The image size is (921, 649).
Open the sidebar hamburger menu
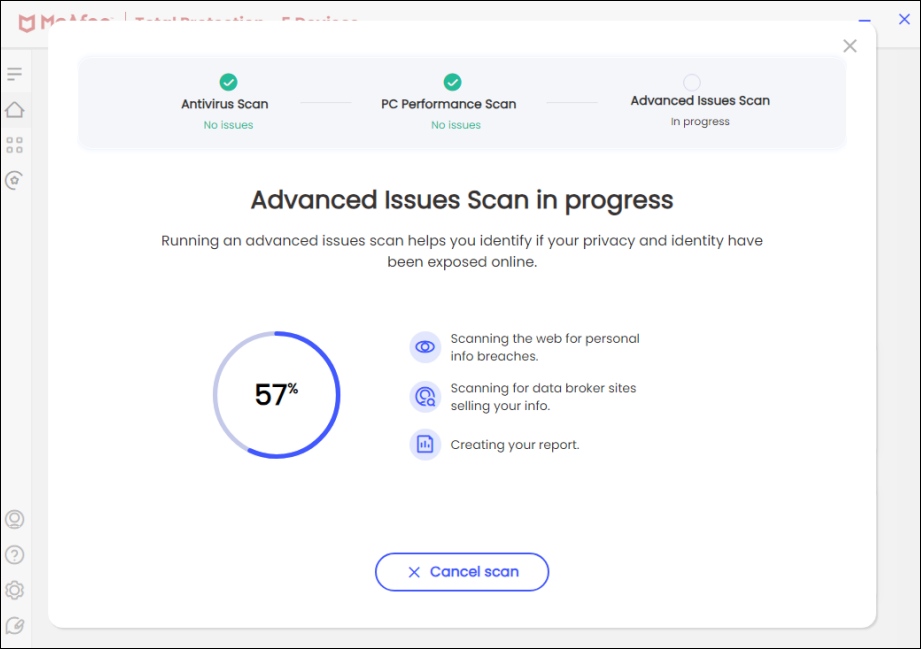click(14, 74)
